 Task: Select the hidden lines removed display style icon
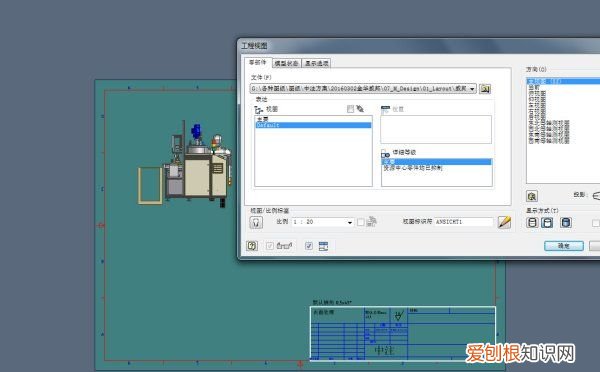[x=547, y=222]
